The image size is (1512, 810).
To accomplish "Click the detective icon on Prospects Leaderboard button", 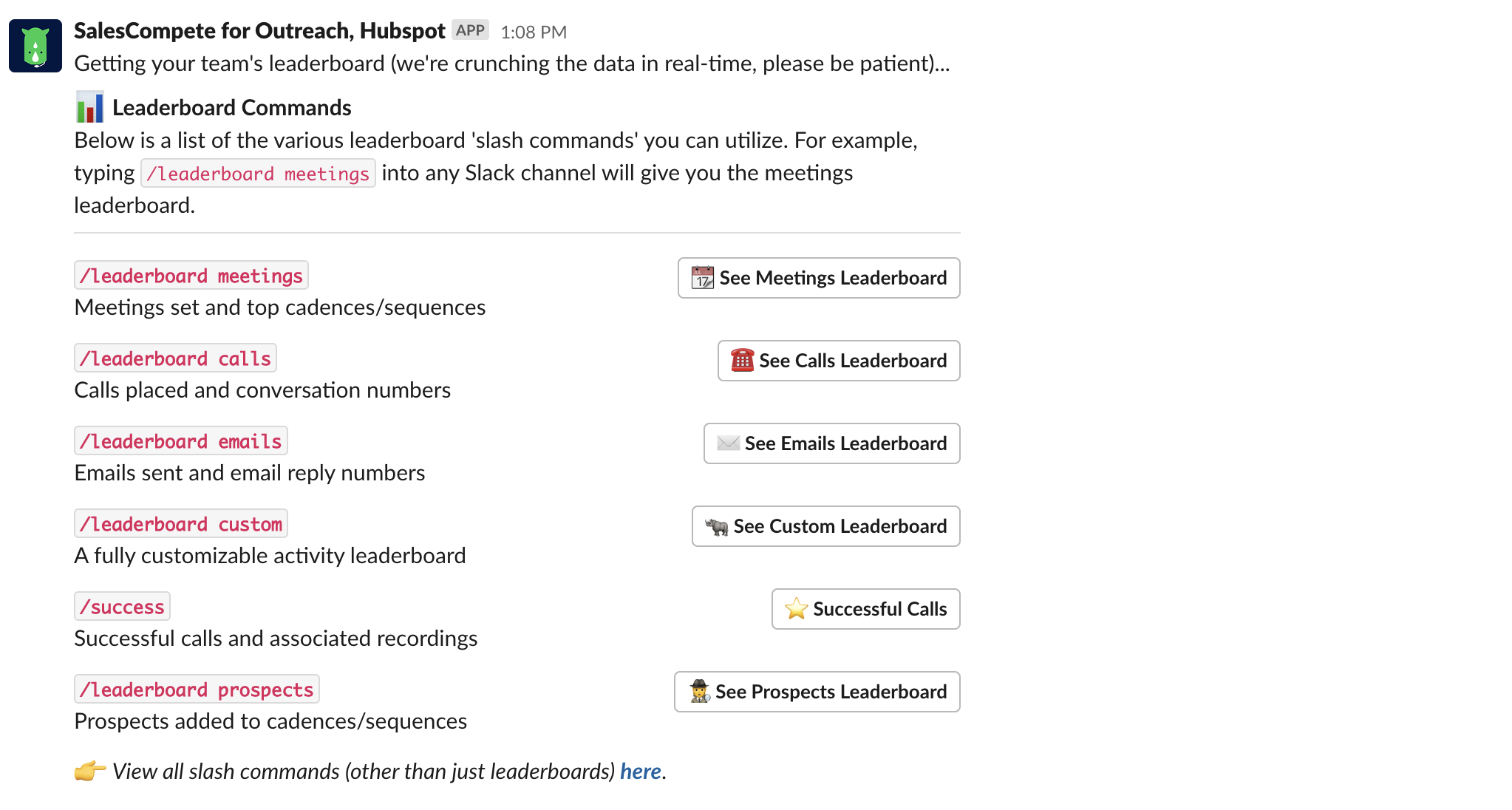I will [x=699, y=691].
